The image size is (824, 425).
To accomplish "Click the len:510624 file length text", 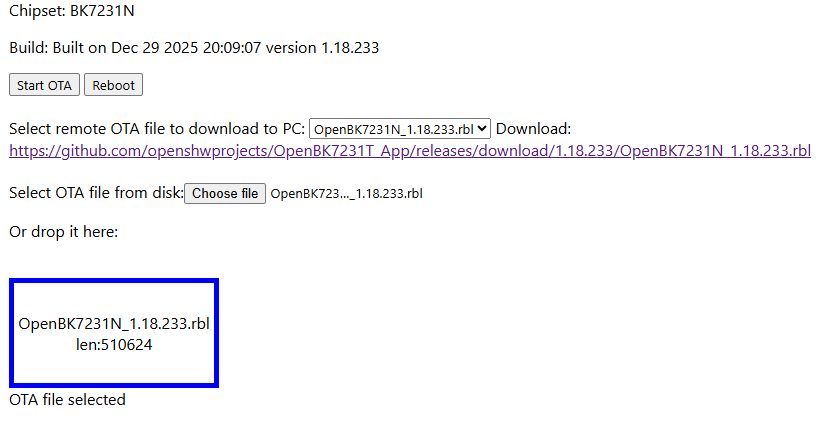I will pos(114,345).
